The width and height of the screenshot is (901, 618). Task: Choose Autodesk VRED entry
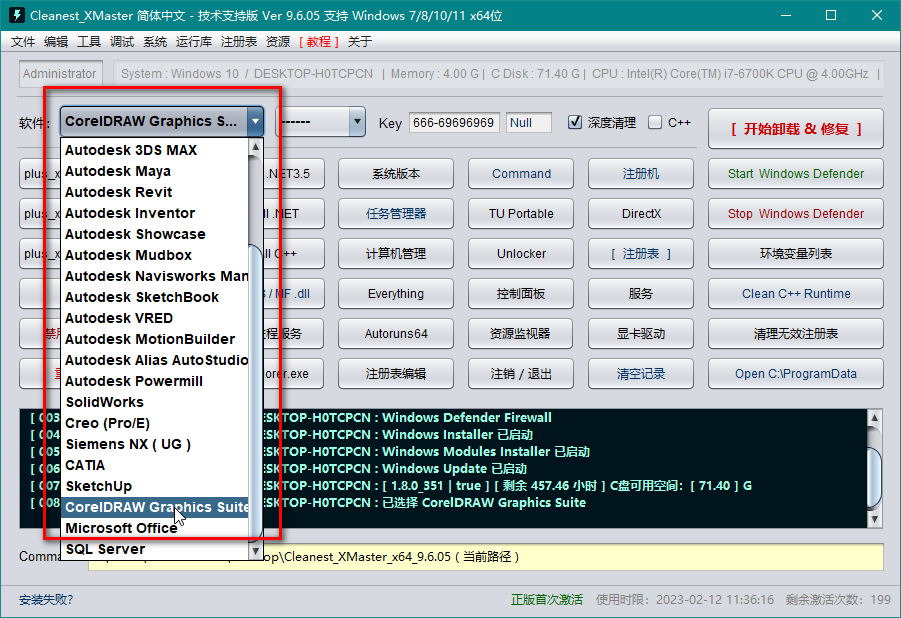click(x=155, y=318)
